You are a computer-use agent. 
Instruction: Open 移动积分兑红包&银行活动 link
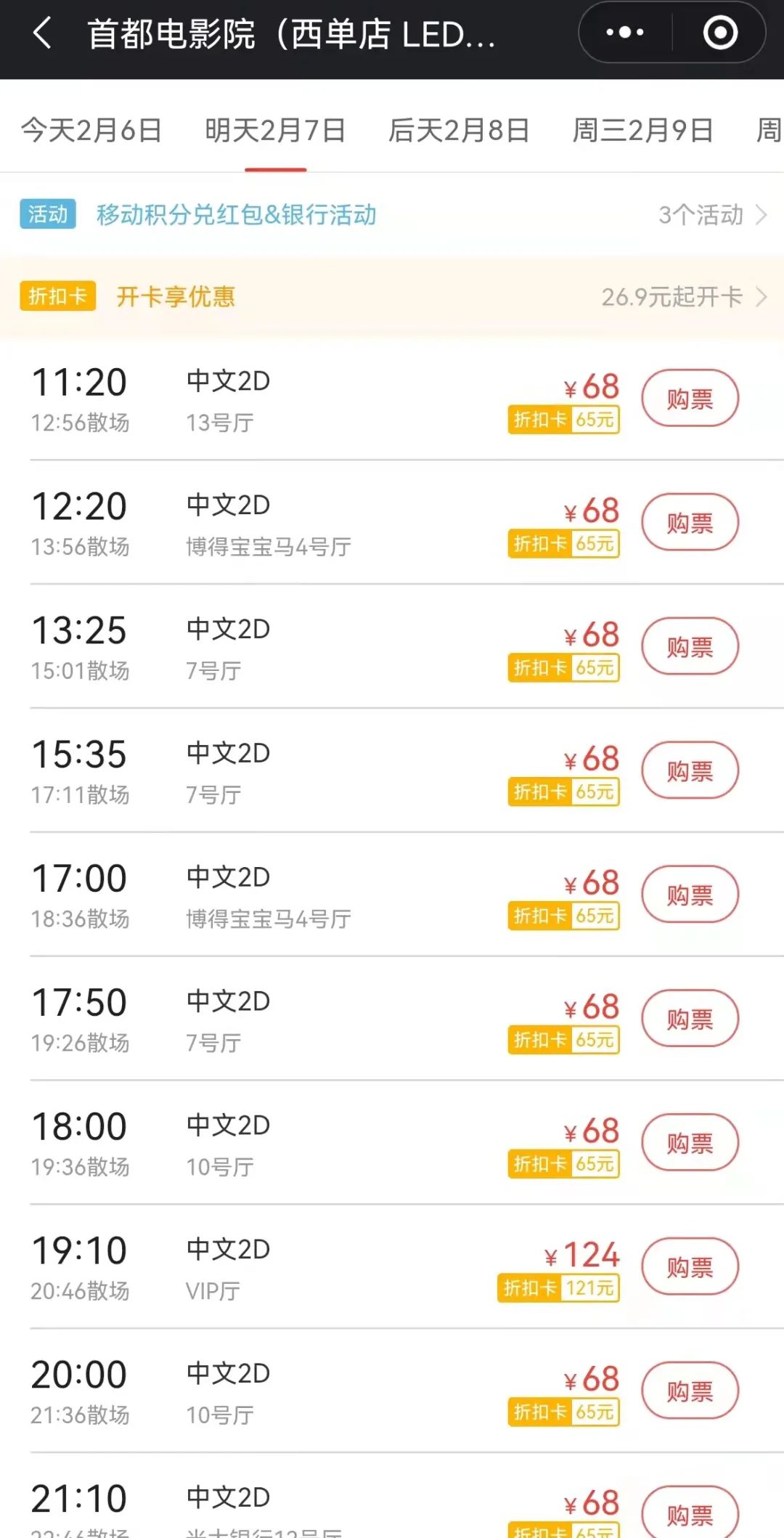(x=237, y=215)
